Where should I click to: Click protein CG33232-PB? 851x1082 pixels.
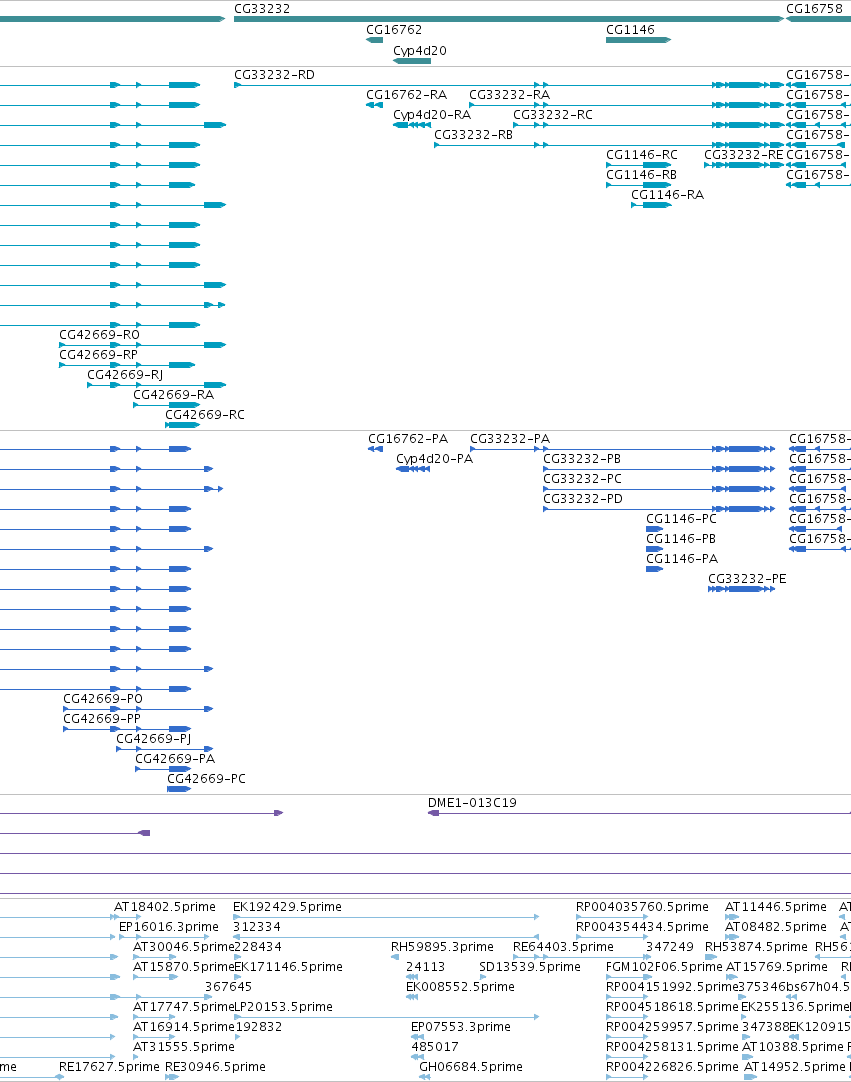coord(659,469)
